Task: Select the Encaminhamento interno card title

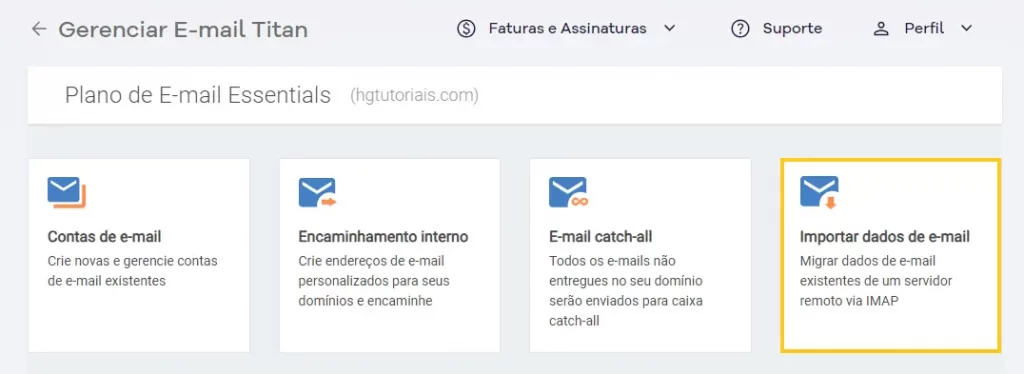Action: (383, 236)
